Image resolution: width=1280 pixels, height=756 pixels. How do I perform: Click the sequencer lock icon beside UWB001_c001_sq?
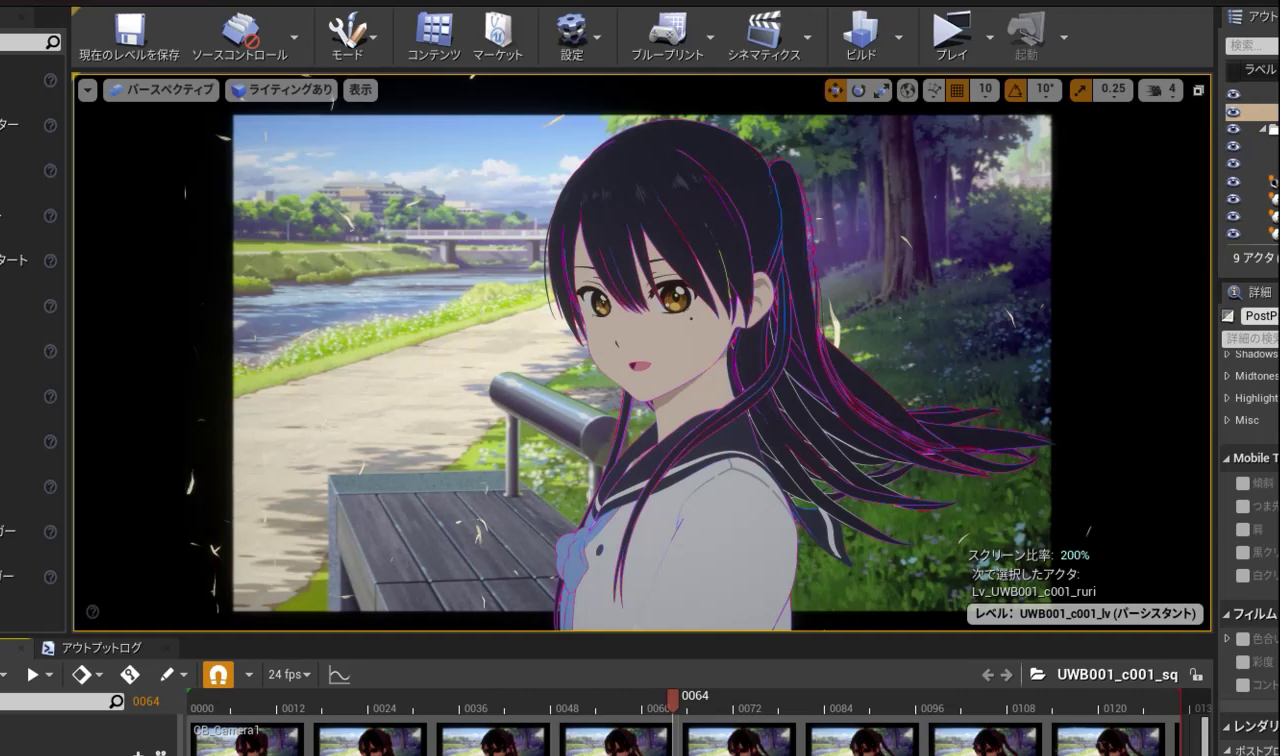(1196, 675)
